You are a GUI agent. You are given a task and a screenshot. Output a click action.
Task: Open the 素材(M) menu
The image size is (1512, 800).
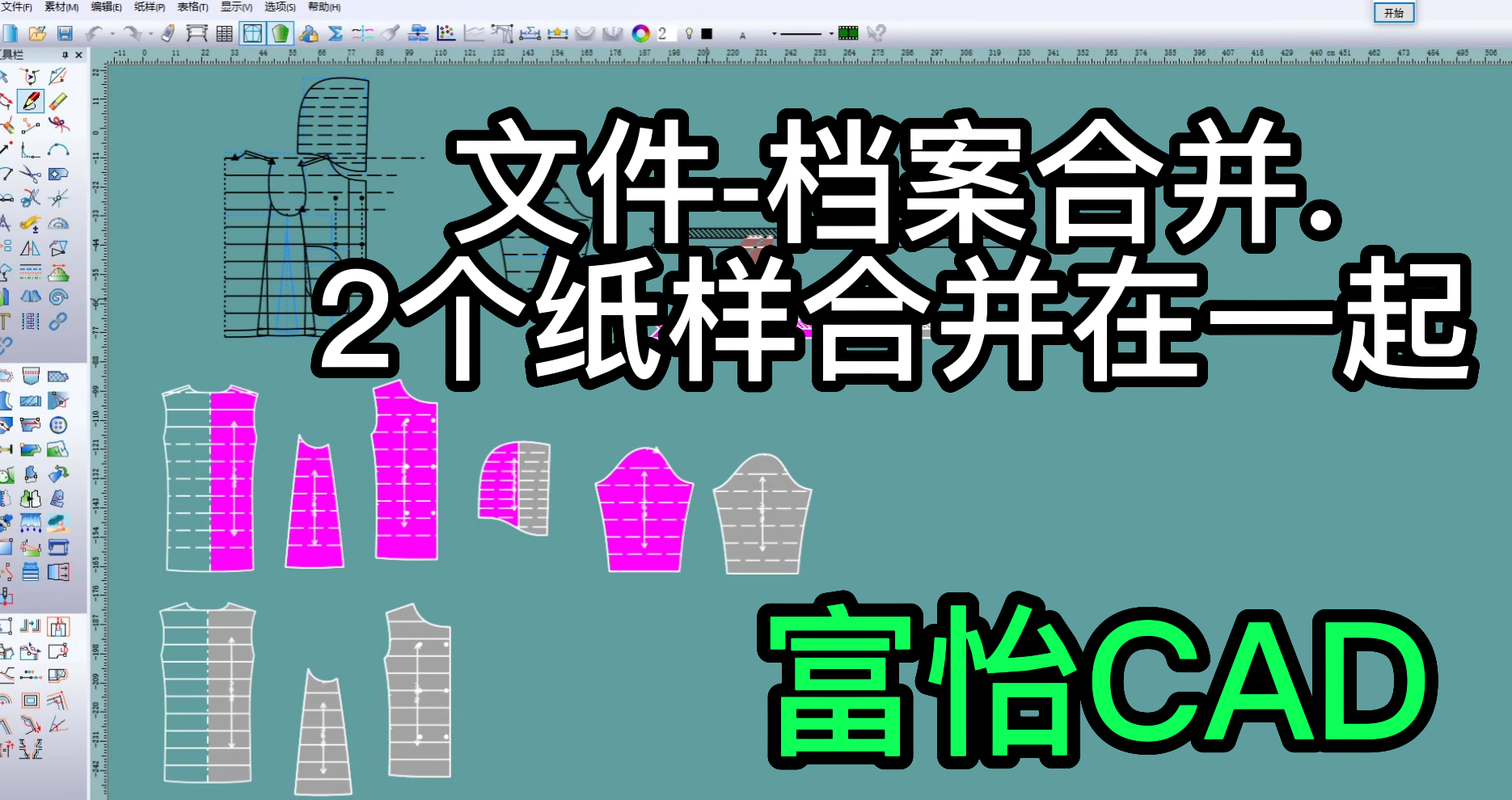[61, 6]
